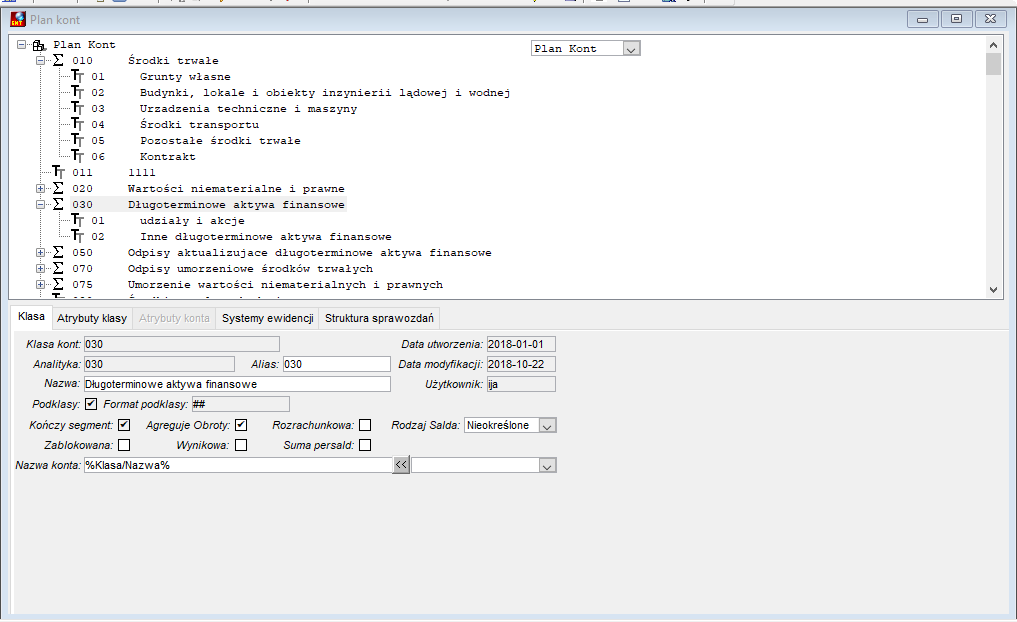Switch to Atrybuty klasy tab
1017x622 pixels.
92,318
